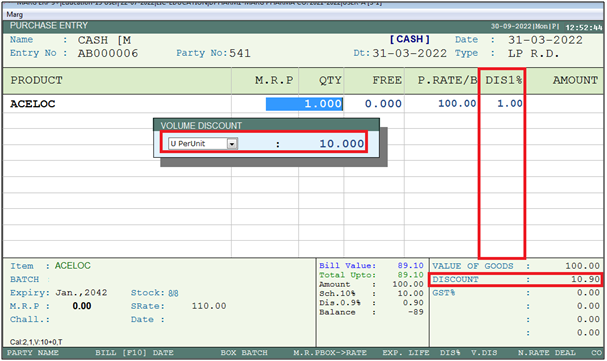Screen dimensions: 607x361
Task: Click the Bill Value 89.10
Action: click(x=410, y=266)
